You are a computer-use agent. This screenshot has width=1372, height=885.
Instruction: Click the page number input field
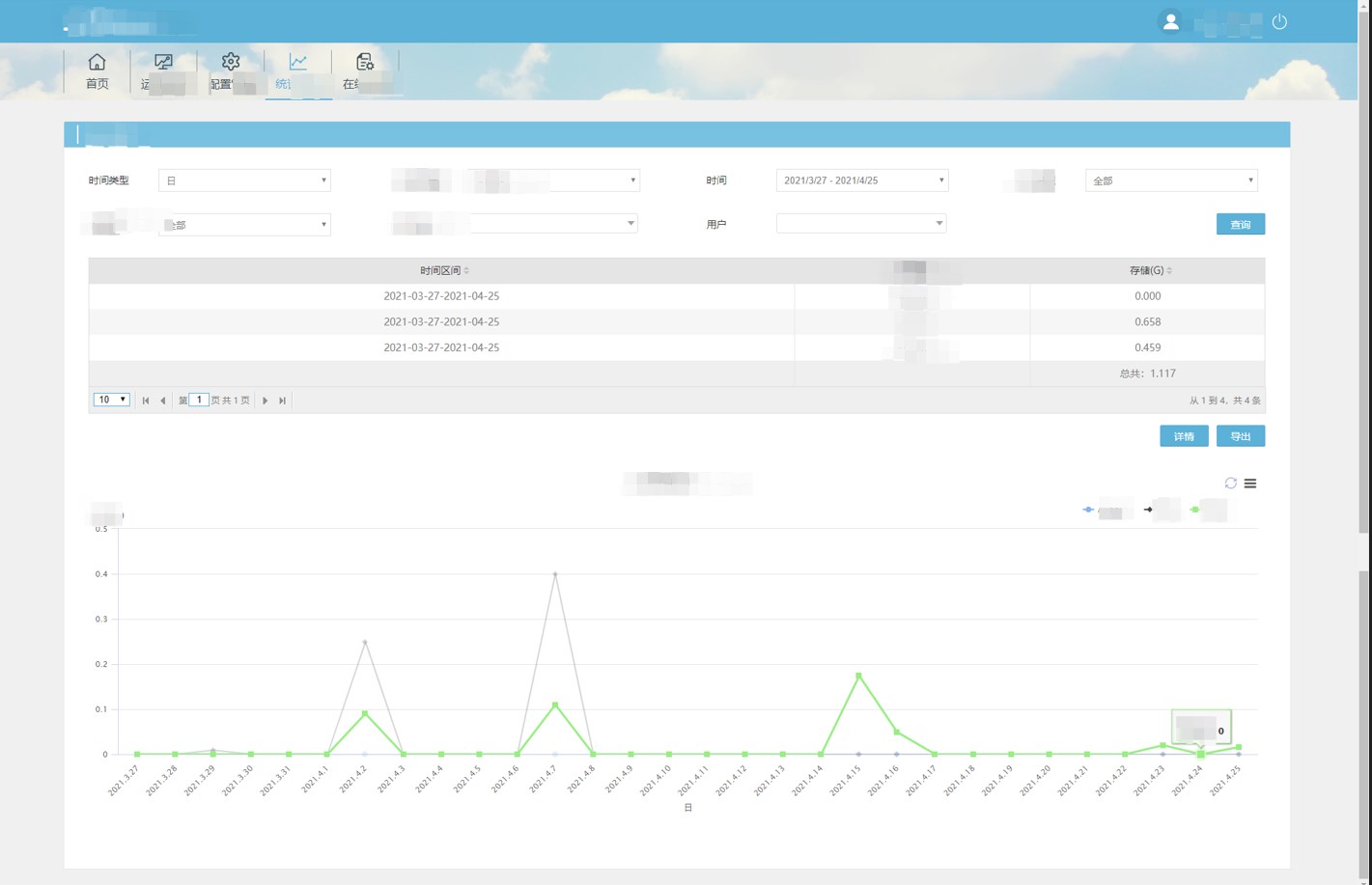tap(199, 400)
